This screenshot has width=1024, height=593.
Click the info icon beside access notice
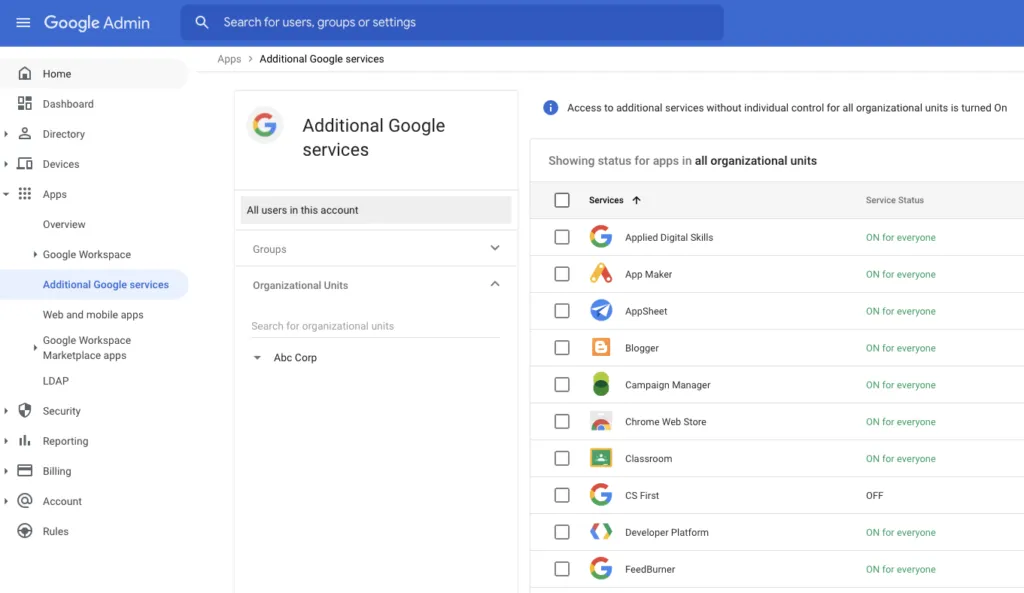click(x=551, y=108)
